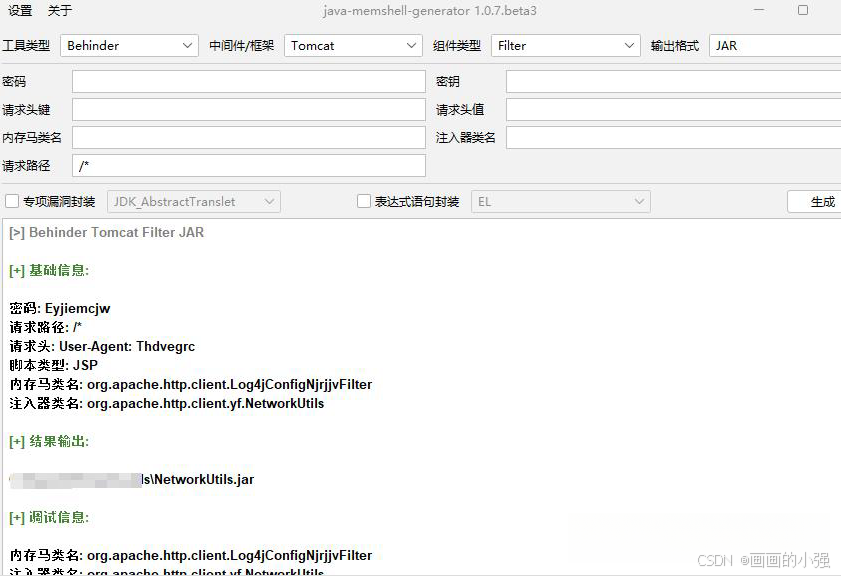Click the 密码 input field
Viewport: 841px width, 576px height.
[x=249, y=82]
